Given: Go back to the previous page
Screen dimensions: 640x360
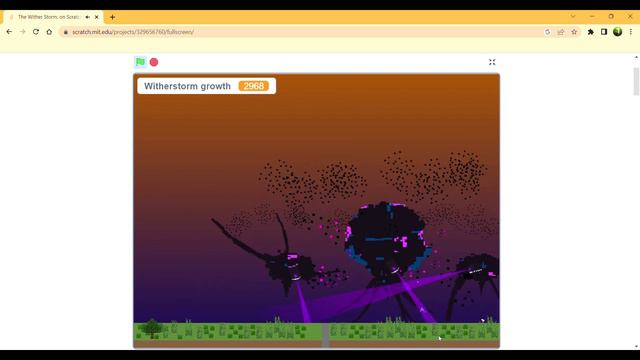Looking at the screenshot, I should point(9,32).
